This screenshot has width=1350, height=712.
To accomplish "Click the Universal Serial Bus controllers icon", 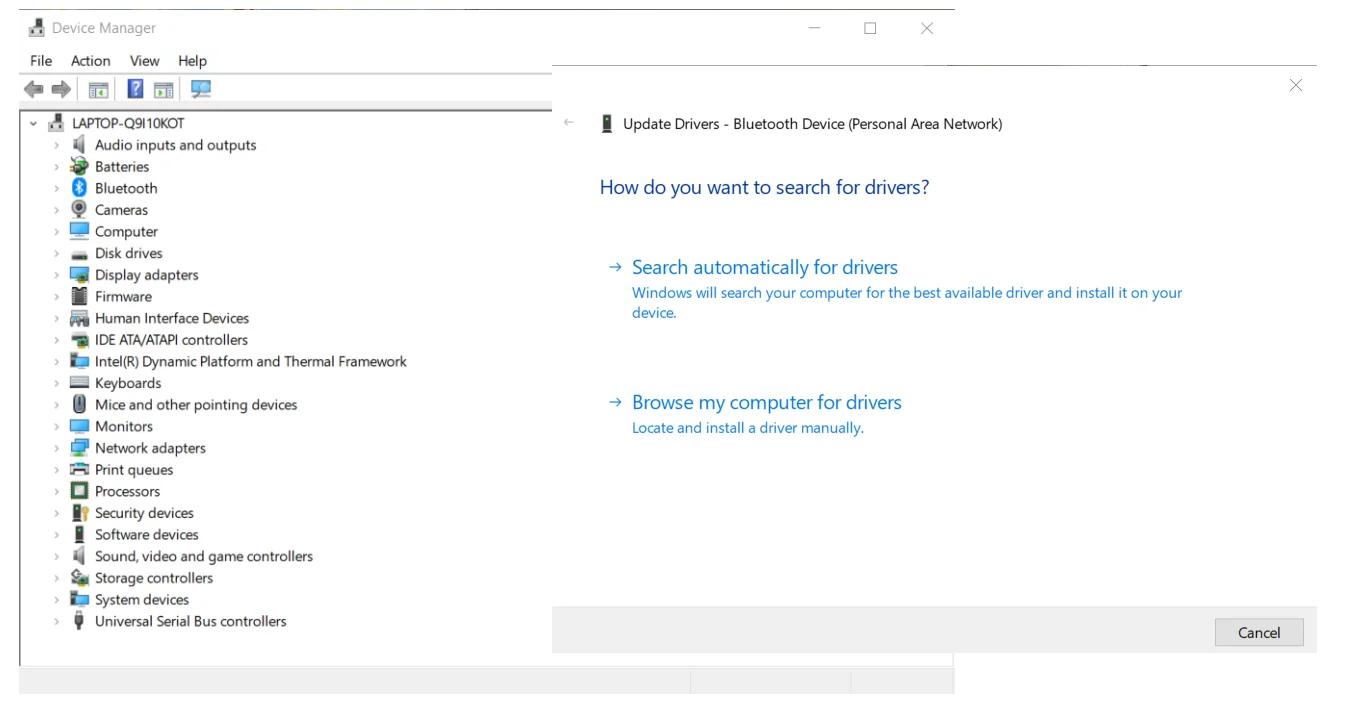I will (79, 621).
